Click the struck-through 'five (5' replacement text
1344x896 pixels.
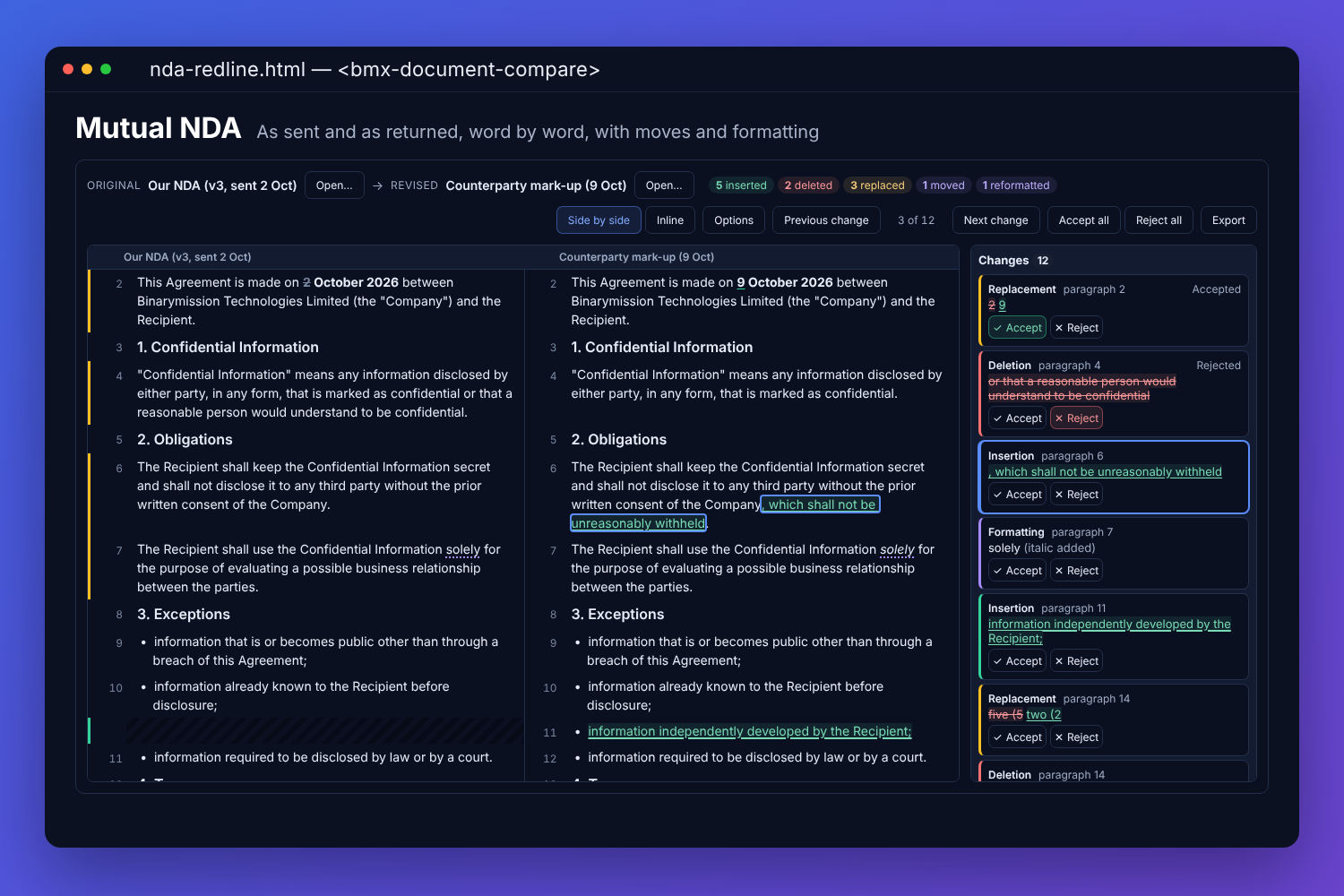click(x=1005, y=715)
